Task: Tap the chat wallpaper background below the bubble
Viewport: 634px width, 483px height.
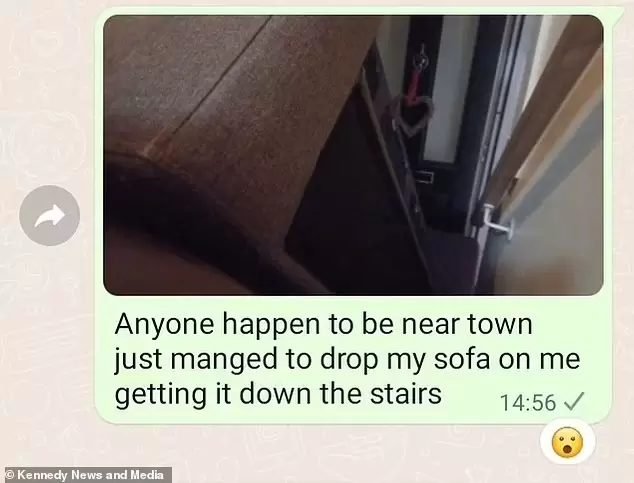Action: 283,449
